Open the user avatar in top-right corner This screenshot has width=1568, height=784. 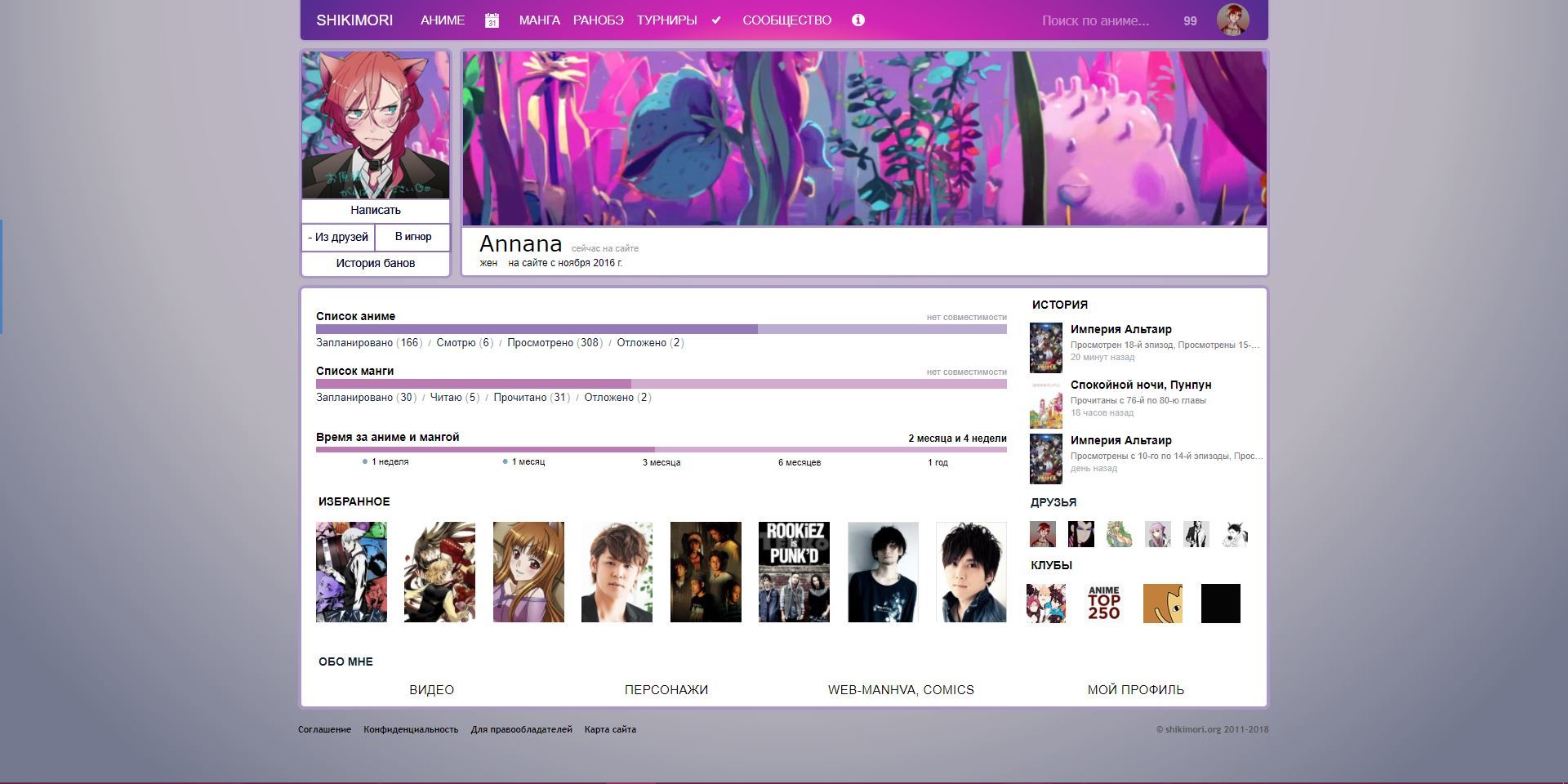1232,20
